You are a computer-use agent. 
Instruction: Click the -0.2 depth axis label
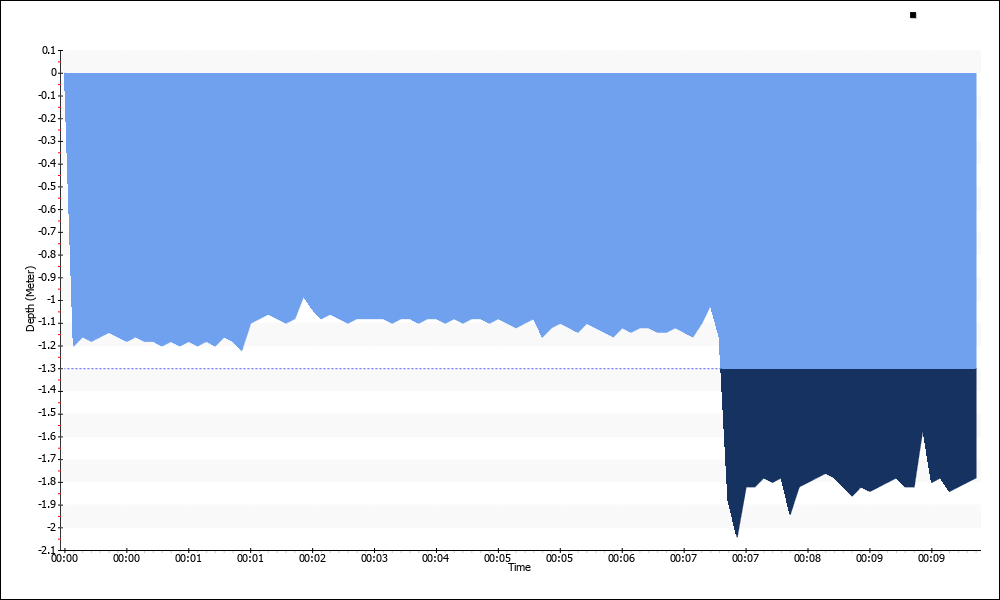[47, 118]
